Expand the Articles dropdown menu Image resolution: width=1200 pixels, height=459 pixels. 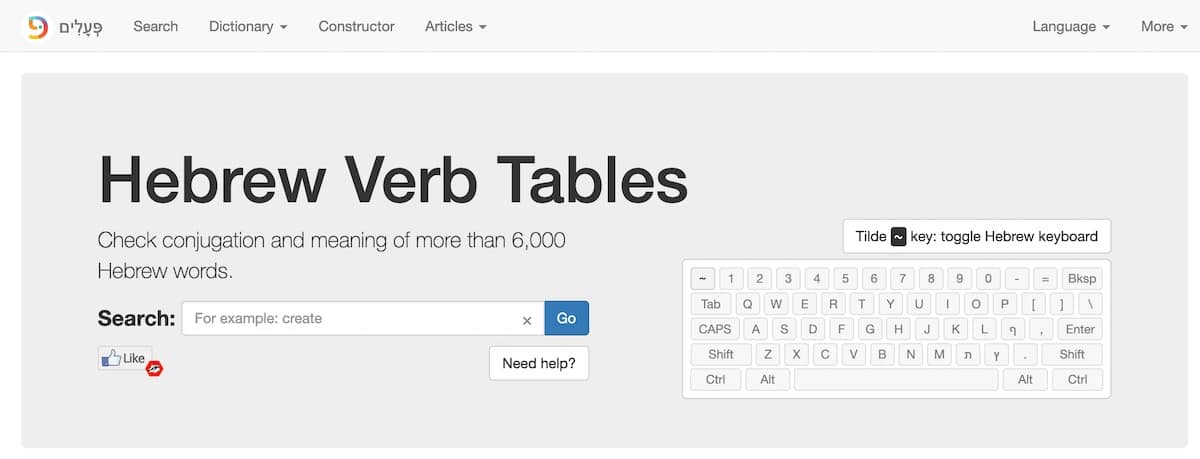tap(456, 26)
